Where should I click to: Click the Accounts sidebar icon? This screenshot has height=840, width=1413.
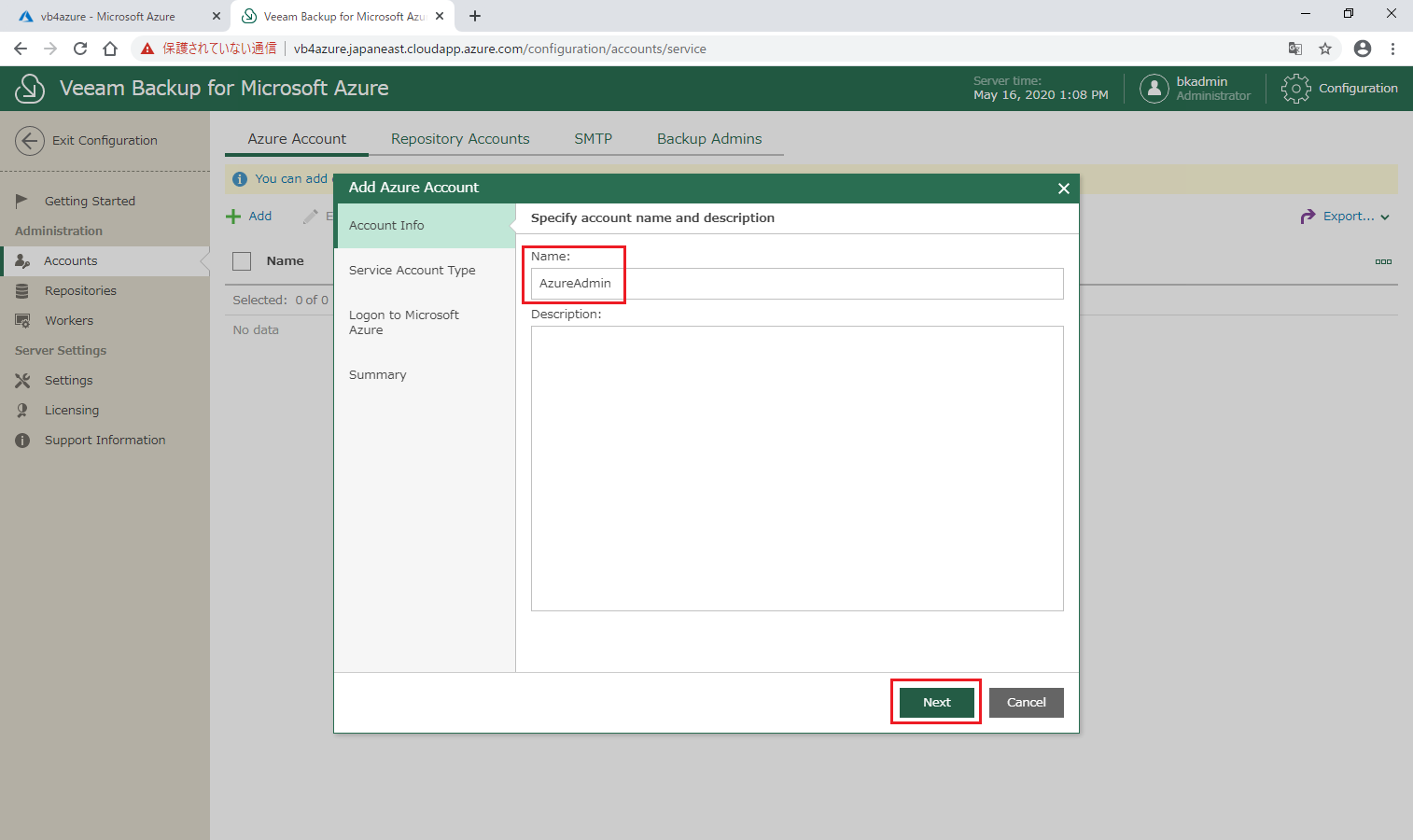click(22, 261)
